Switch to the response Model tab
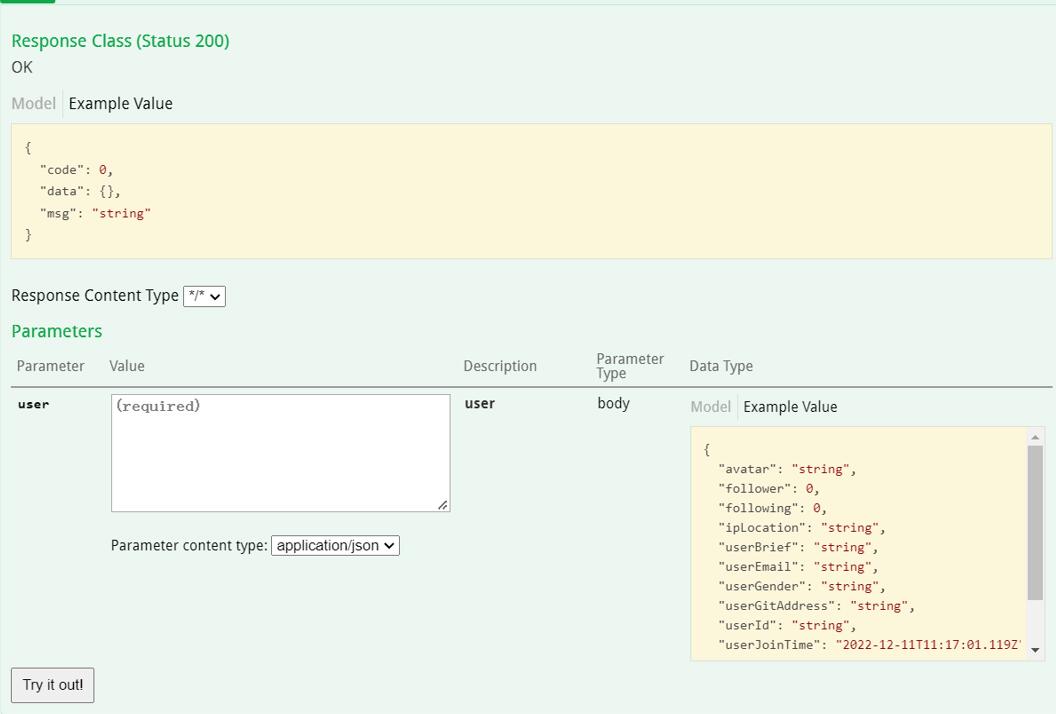Image resolution: width=1056 pixels, height=714 pixels. pos(34,104)
